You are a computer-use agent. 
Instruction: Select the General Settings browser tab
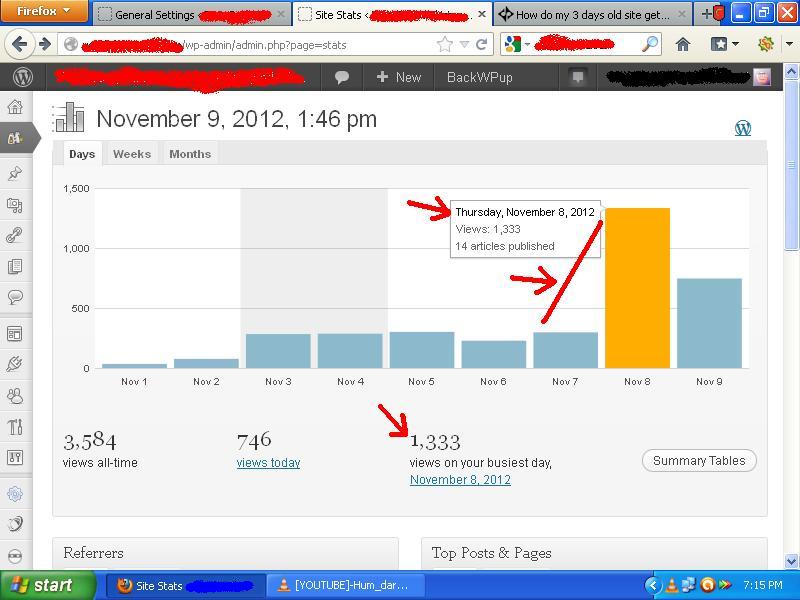[185, 14]
